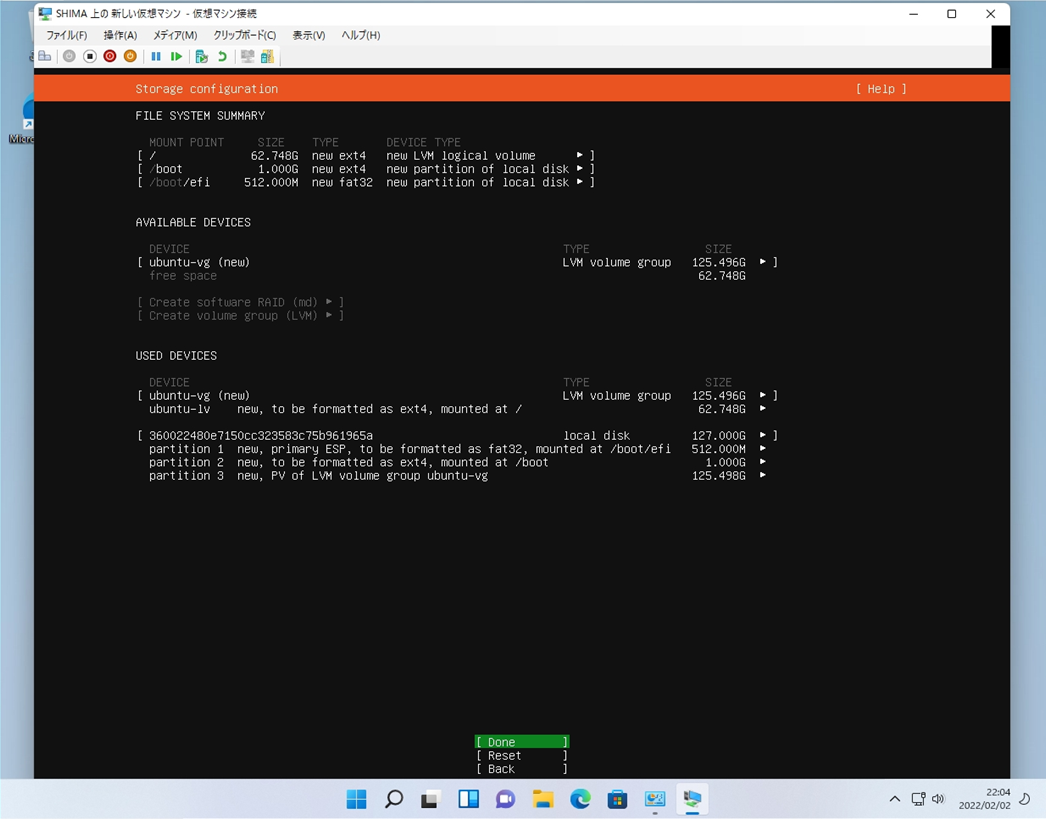Go Back from Storage configuration

tap(522, 769)
